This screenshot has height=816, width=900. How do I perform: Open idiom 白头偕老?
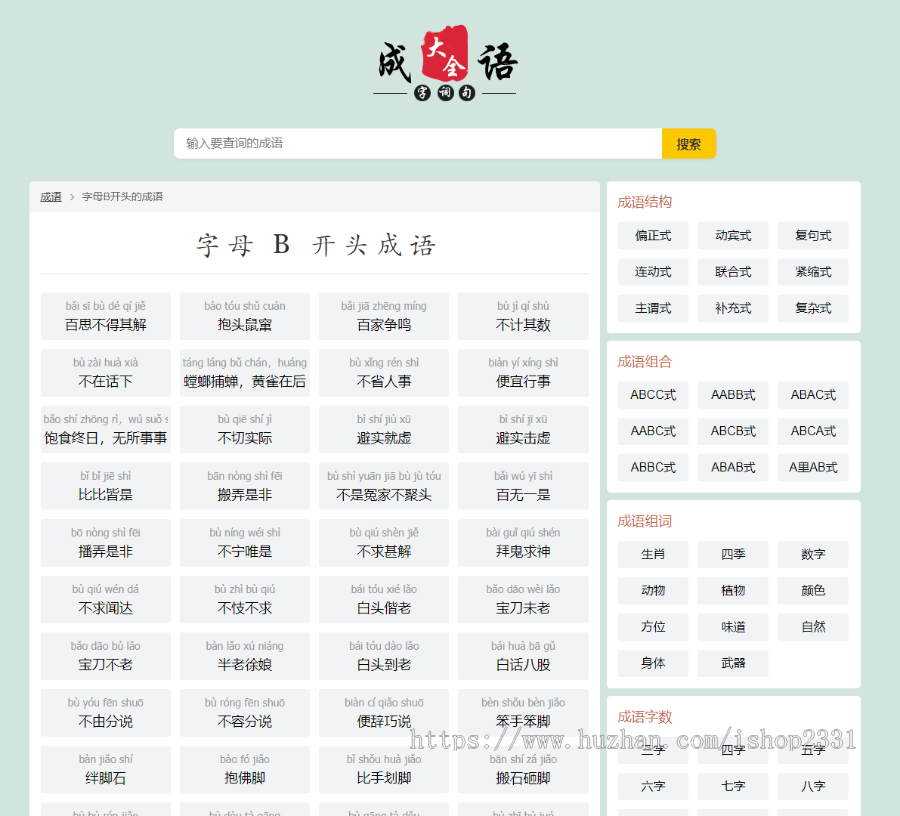click(384, 600)
